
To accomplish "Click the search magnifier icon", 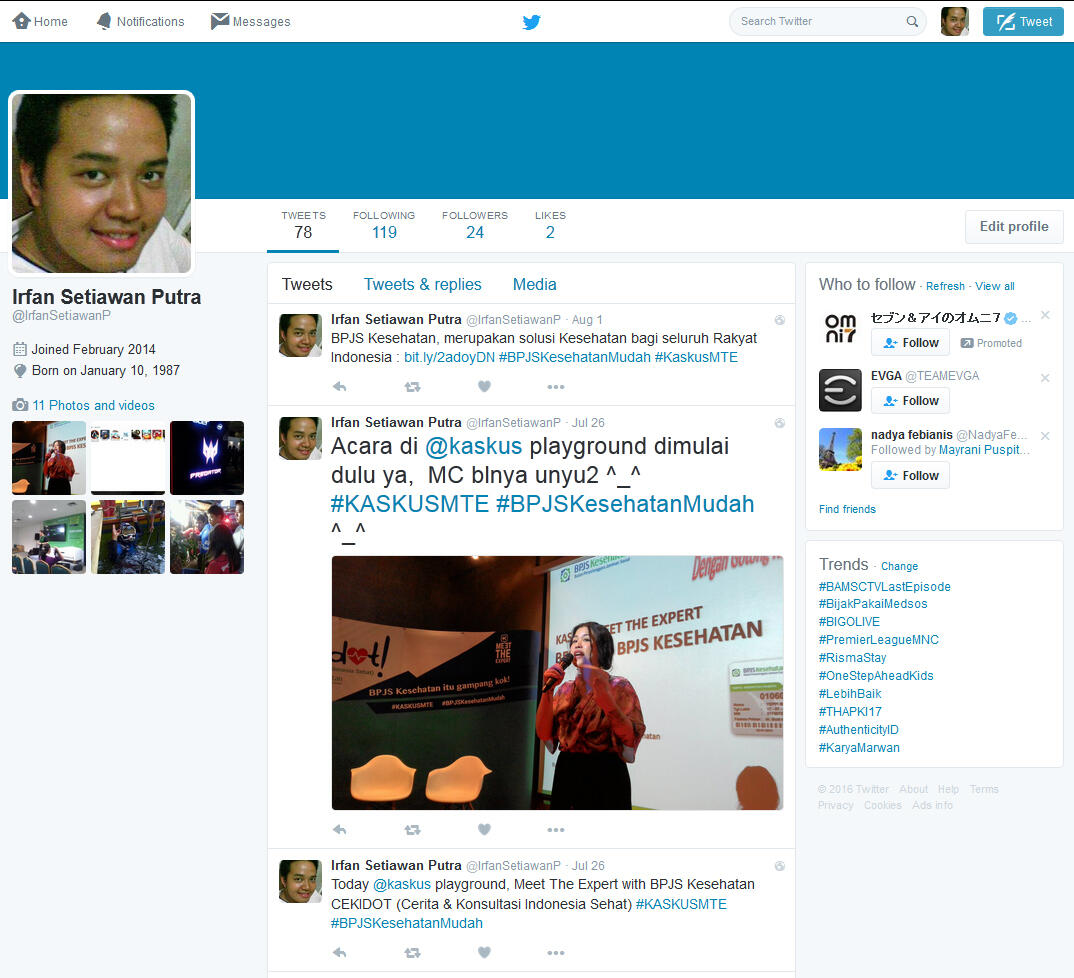I will 912,21.
